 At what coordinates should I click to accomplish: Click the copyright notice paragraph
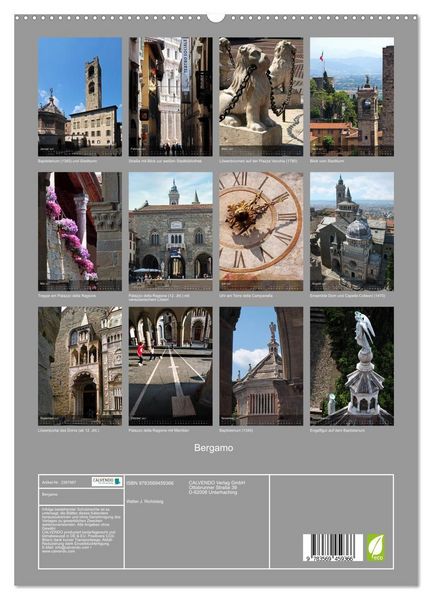[x=81, y=530]
